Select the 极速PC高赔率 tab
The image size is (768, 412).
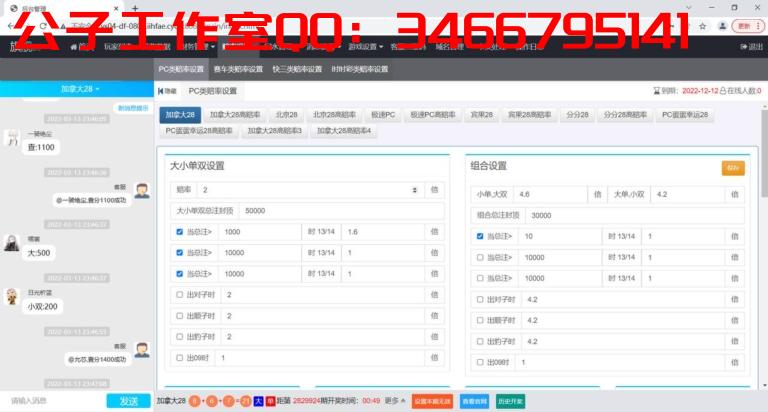[x=432, y=115]
